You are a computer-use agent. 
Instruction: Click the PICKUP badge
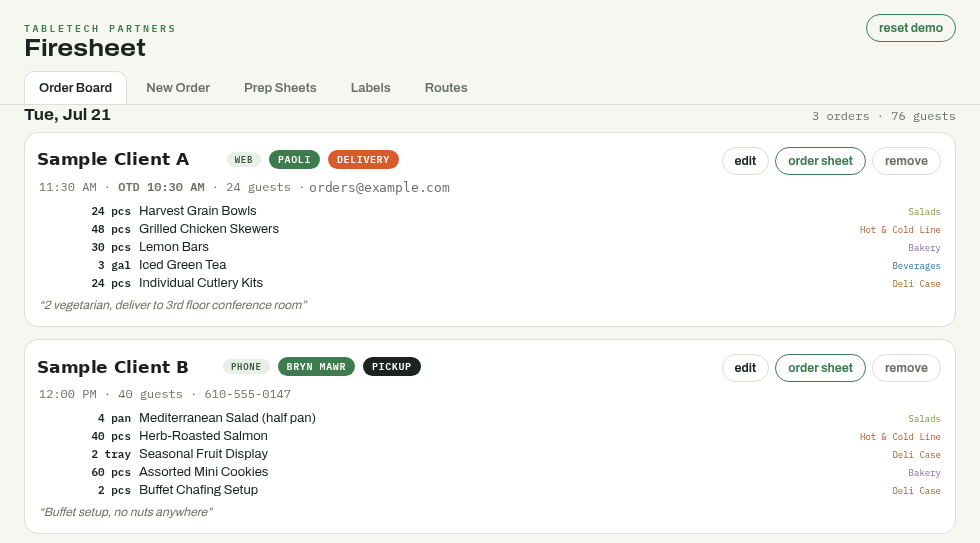tap(392, 367)
